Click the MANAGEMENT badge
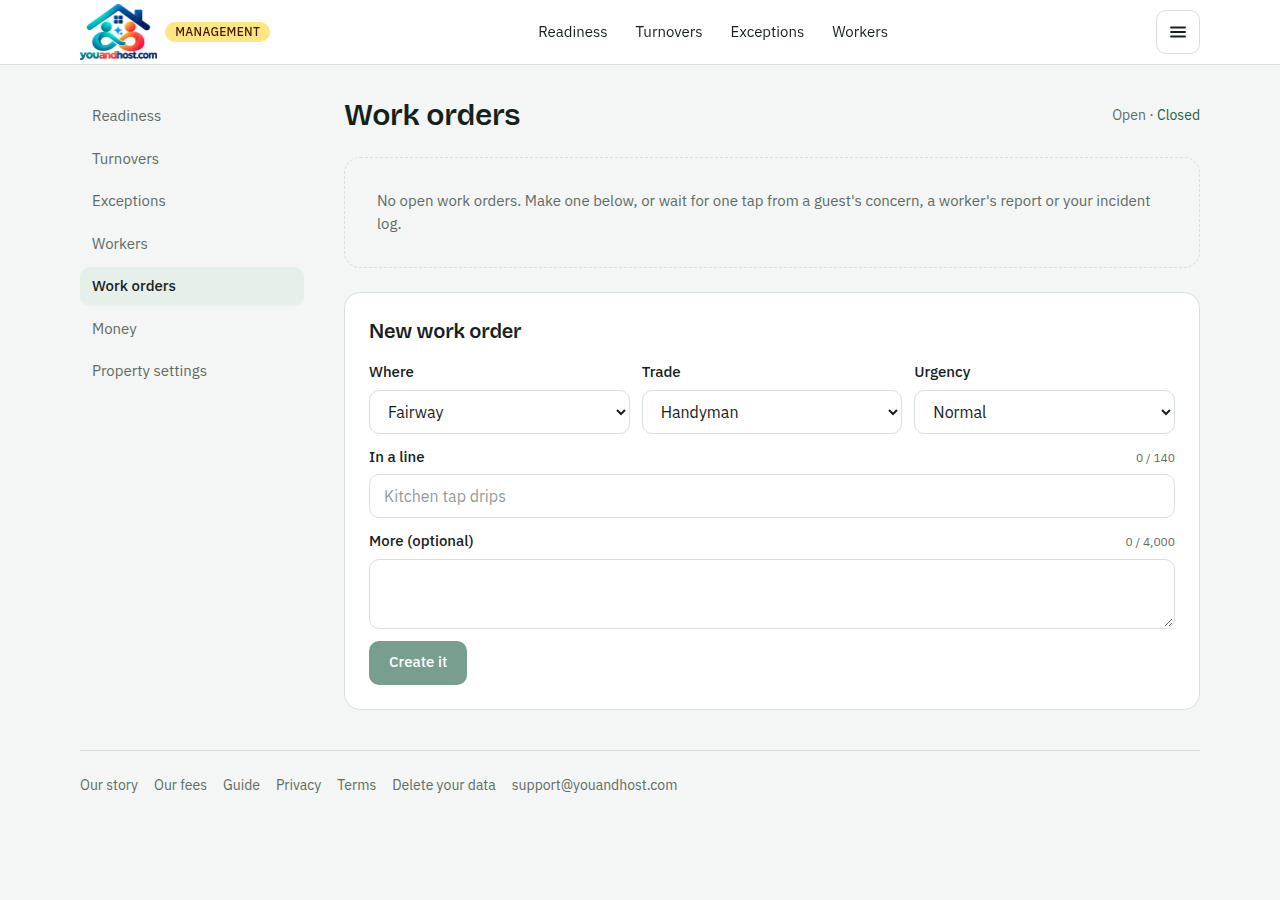This screenshot has width=1280, height=900. (x=217, y=32)
